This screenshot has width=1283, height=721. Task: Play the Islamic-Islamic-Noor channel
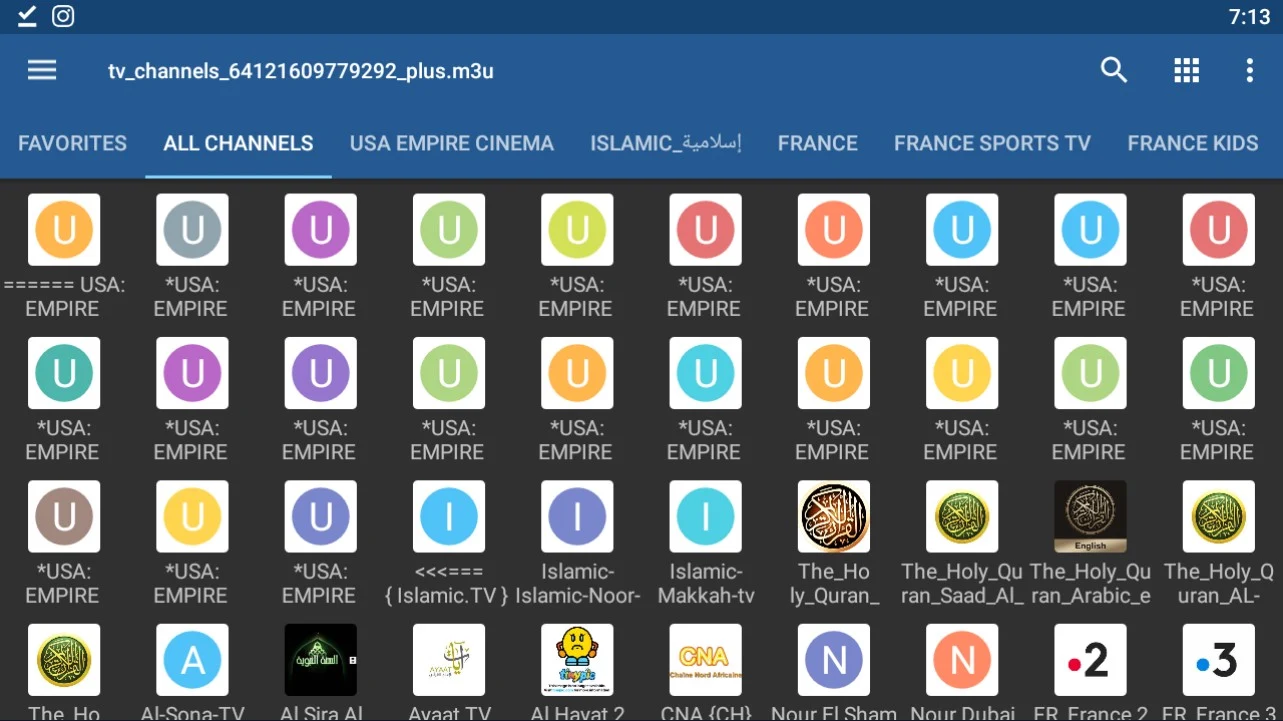coord(577,544)
